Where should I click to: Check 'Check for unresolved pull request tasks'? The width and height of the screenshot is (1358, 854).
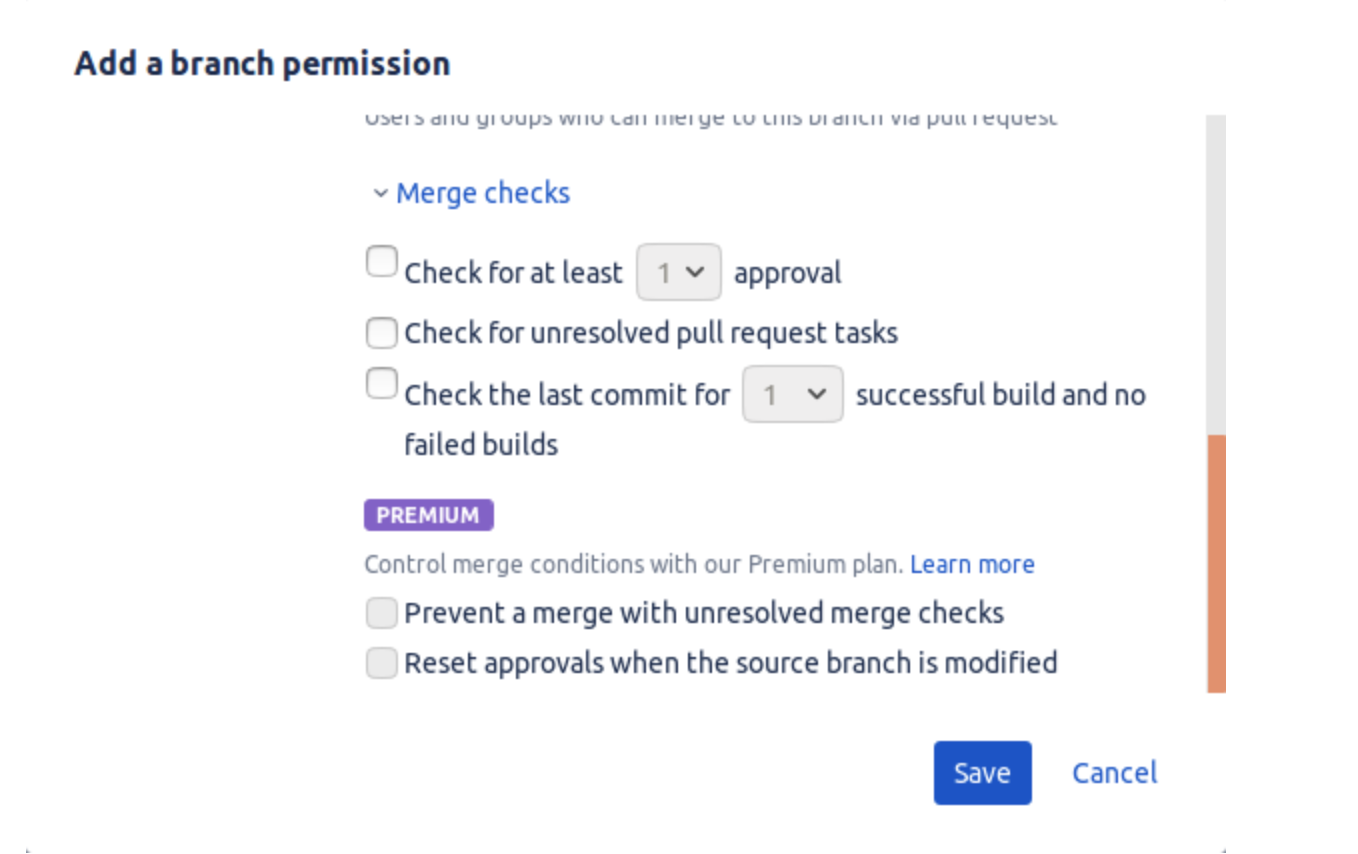coord(381,332)
